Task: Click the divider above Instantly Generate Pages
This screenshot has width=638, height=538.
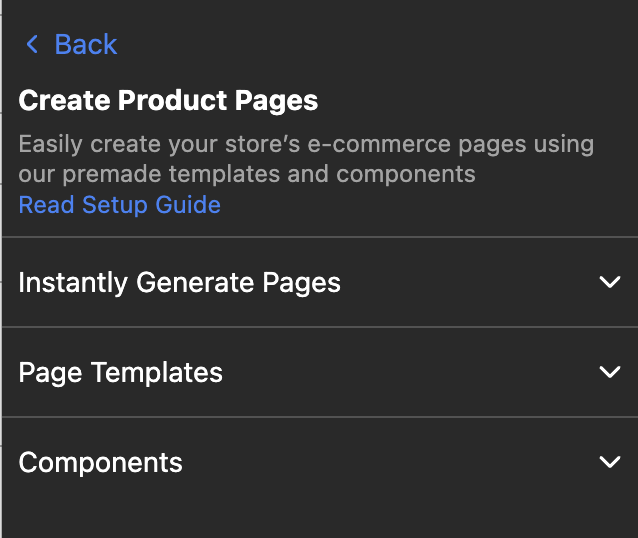Action: [319, 237]
